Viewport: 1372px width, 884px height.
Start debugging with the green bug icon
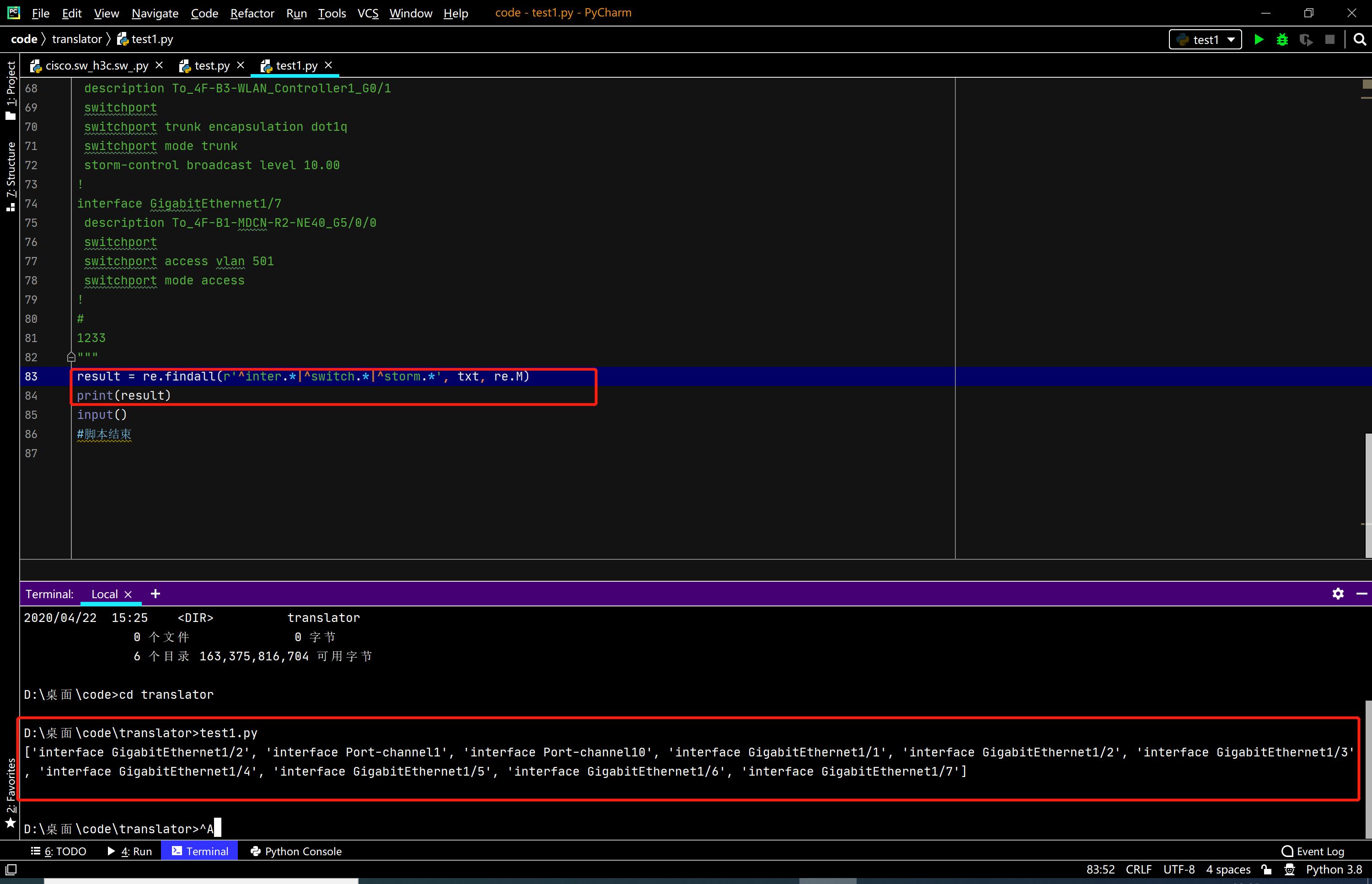1282,40
